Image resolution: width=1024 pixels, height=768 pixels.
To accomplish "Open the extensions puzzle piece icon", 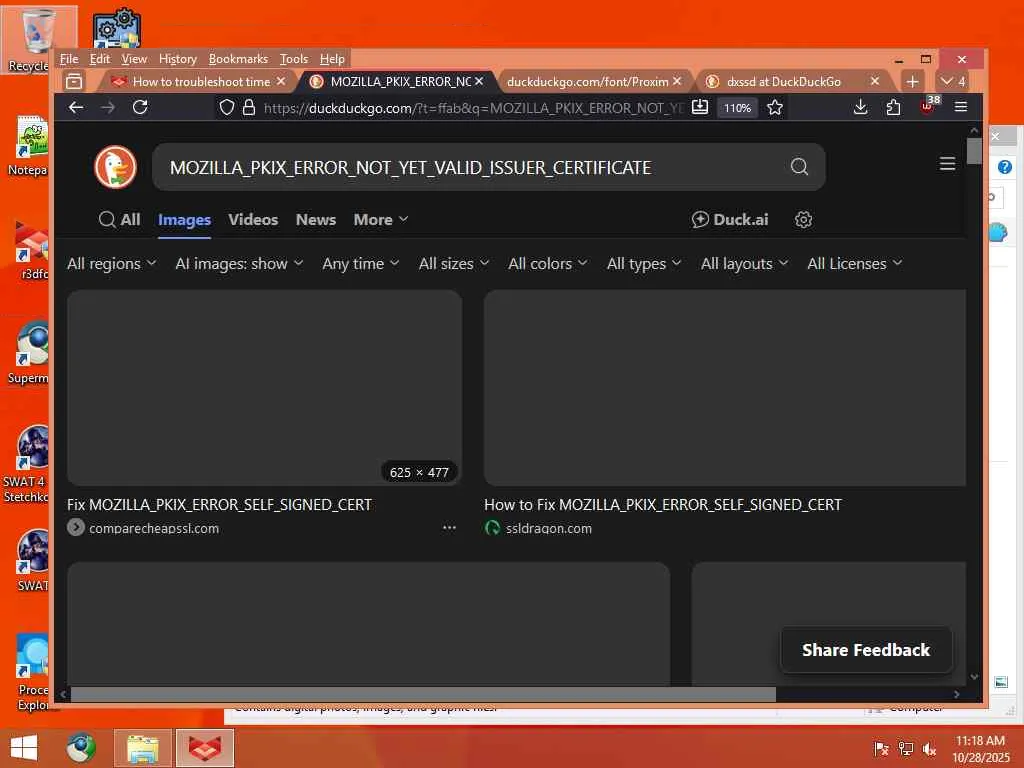I will click(x=893, y=108).
